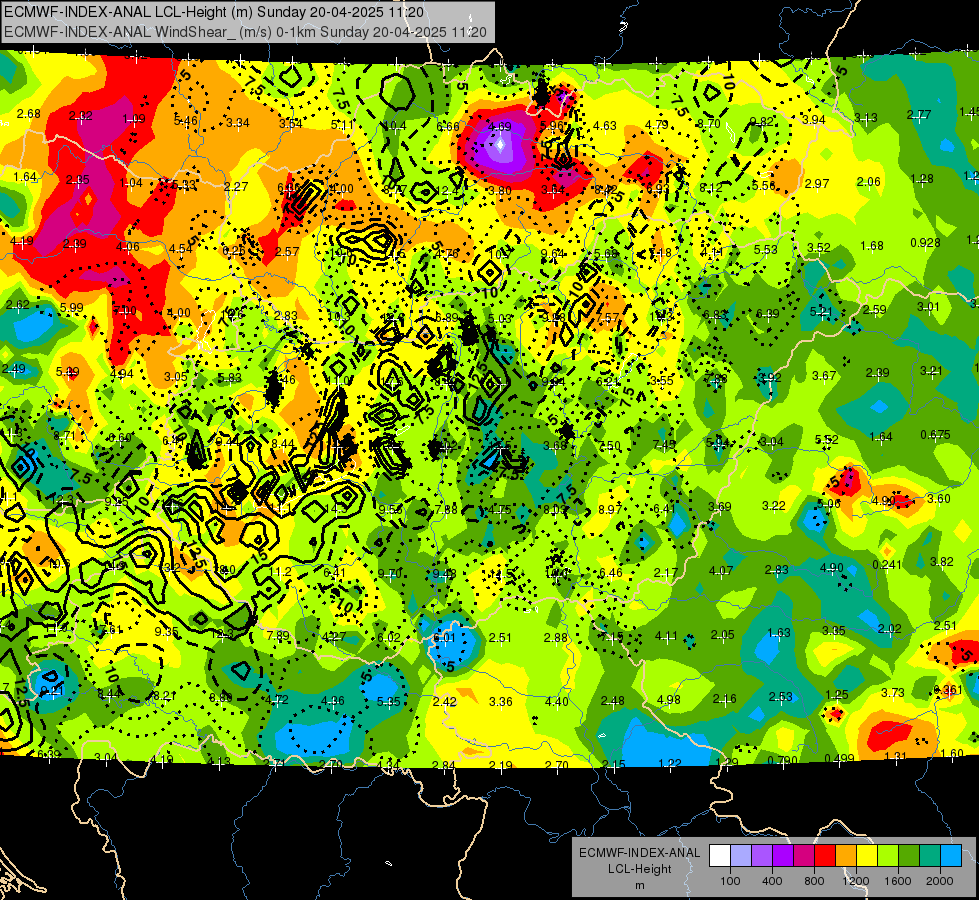Click the shear value 3.13

(866, 117)
